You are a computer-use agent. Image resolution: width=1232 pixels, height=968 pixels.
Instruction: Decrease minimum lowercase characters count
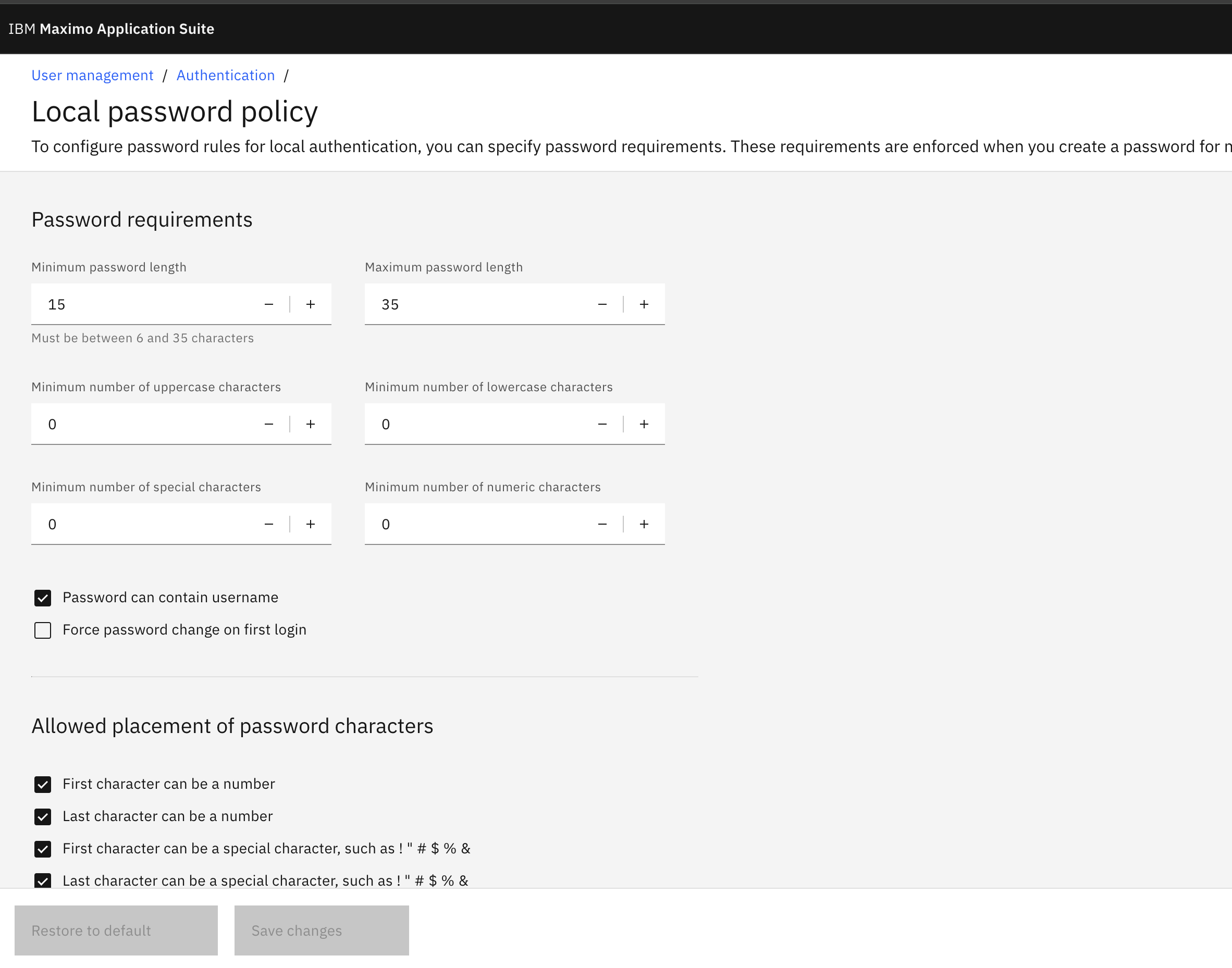602,424
